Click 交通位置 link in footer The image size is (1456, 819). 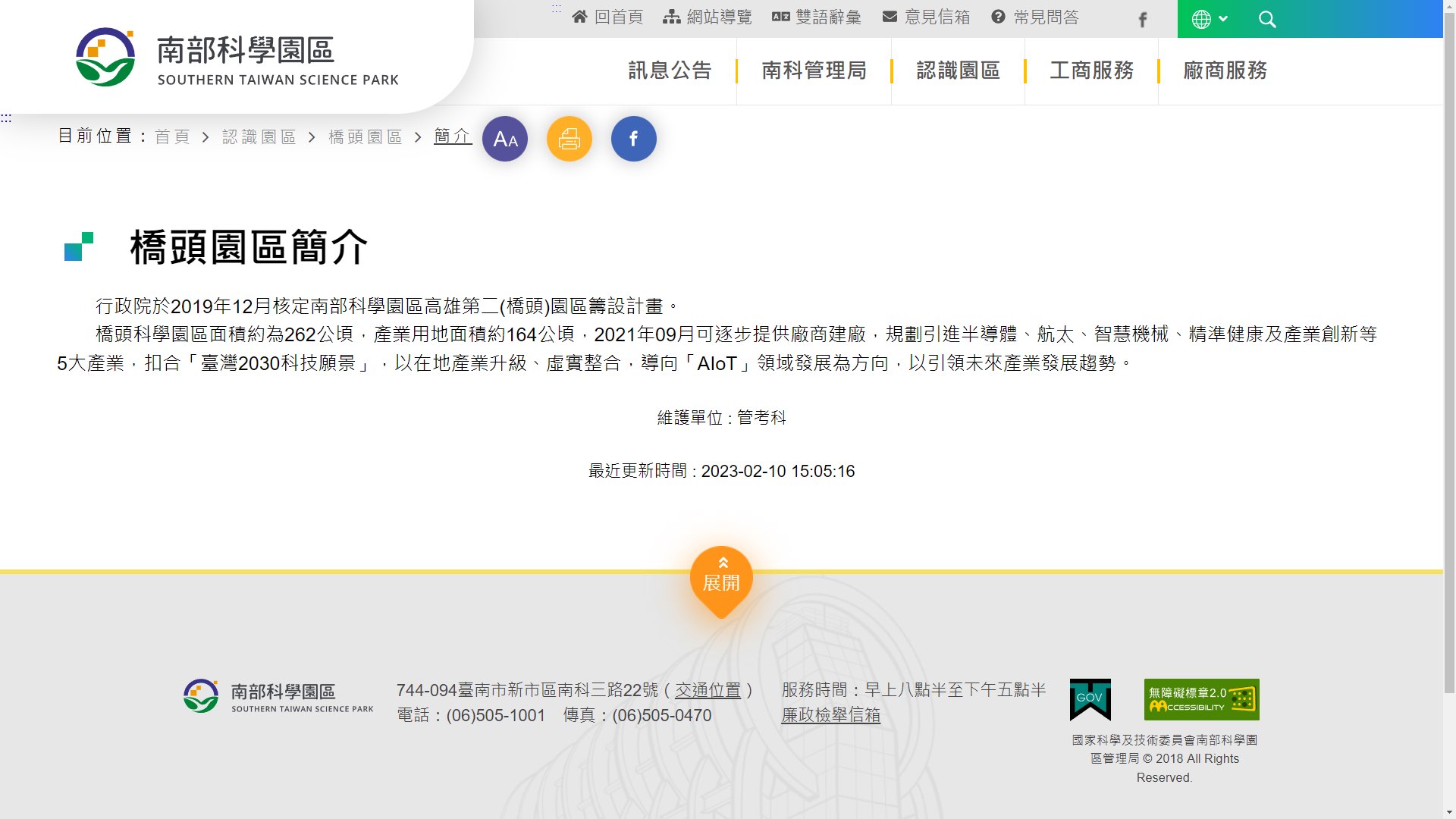coord(708,690)
